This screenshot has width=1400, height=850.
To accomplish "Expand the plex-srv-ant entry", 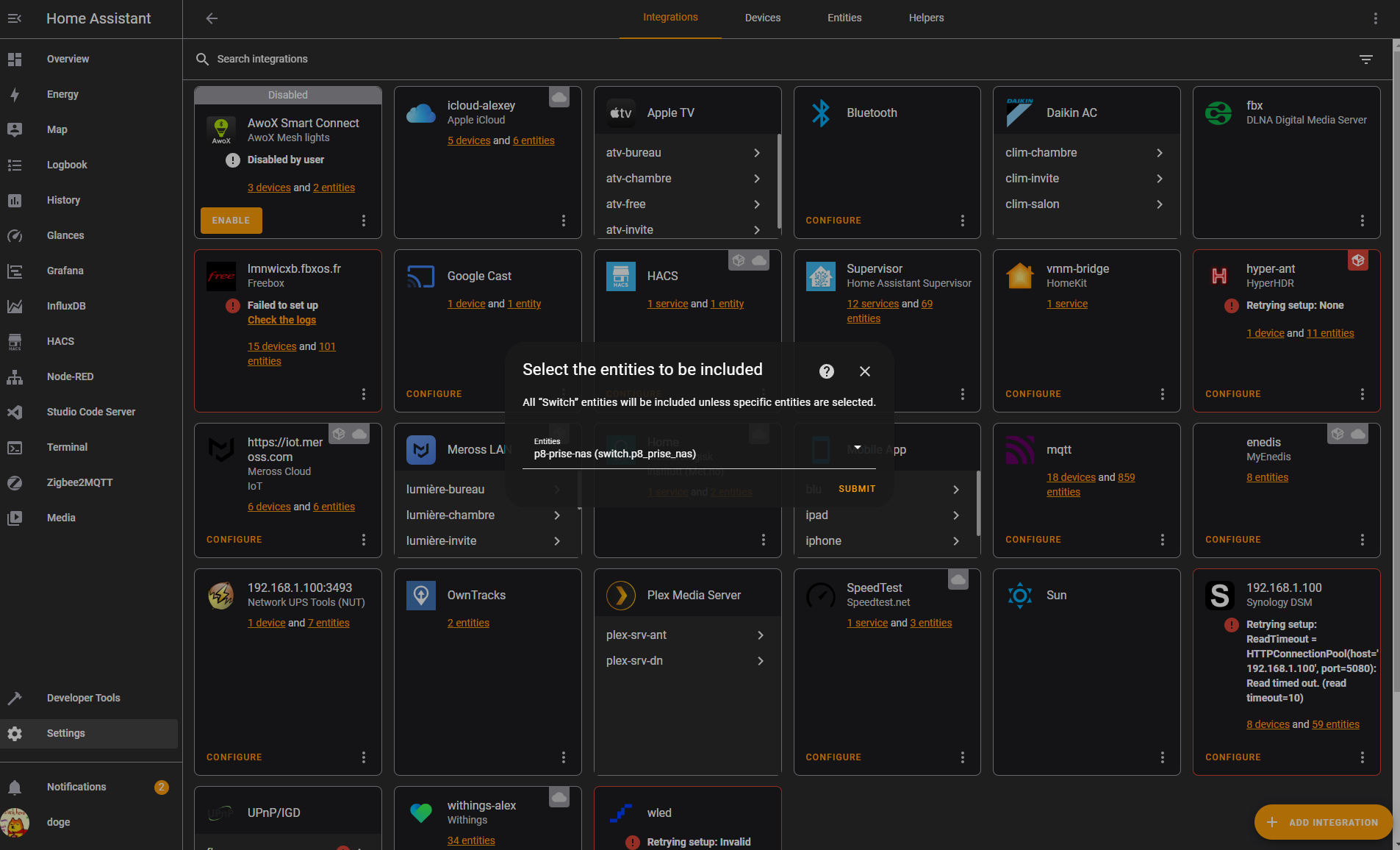I will click(x=687, y=635).
